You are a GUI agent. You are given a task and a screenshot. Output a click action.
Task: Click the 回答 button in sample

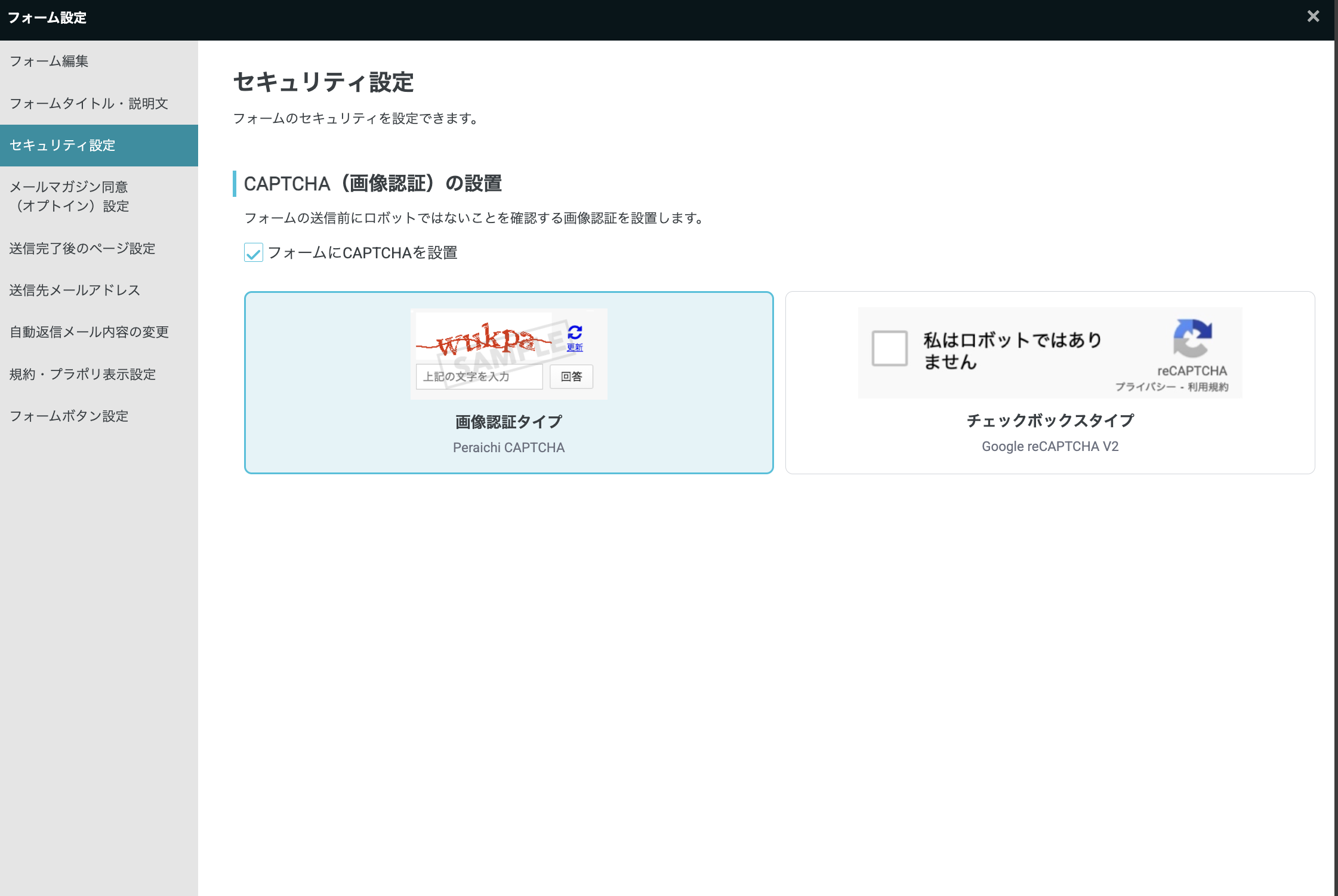point(571,376)
